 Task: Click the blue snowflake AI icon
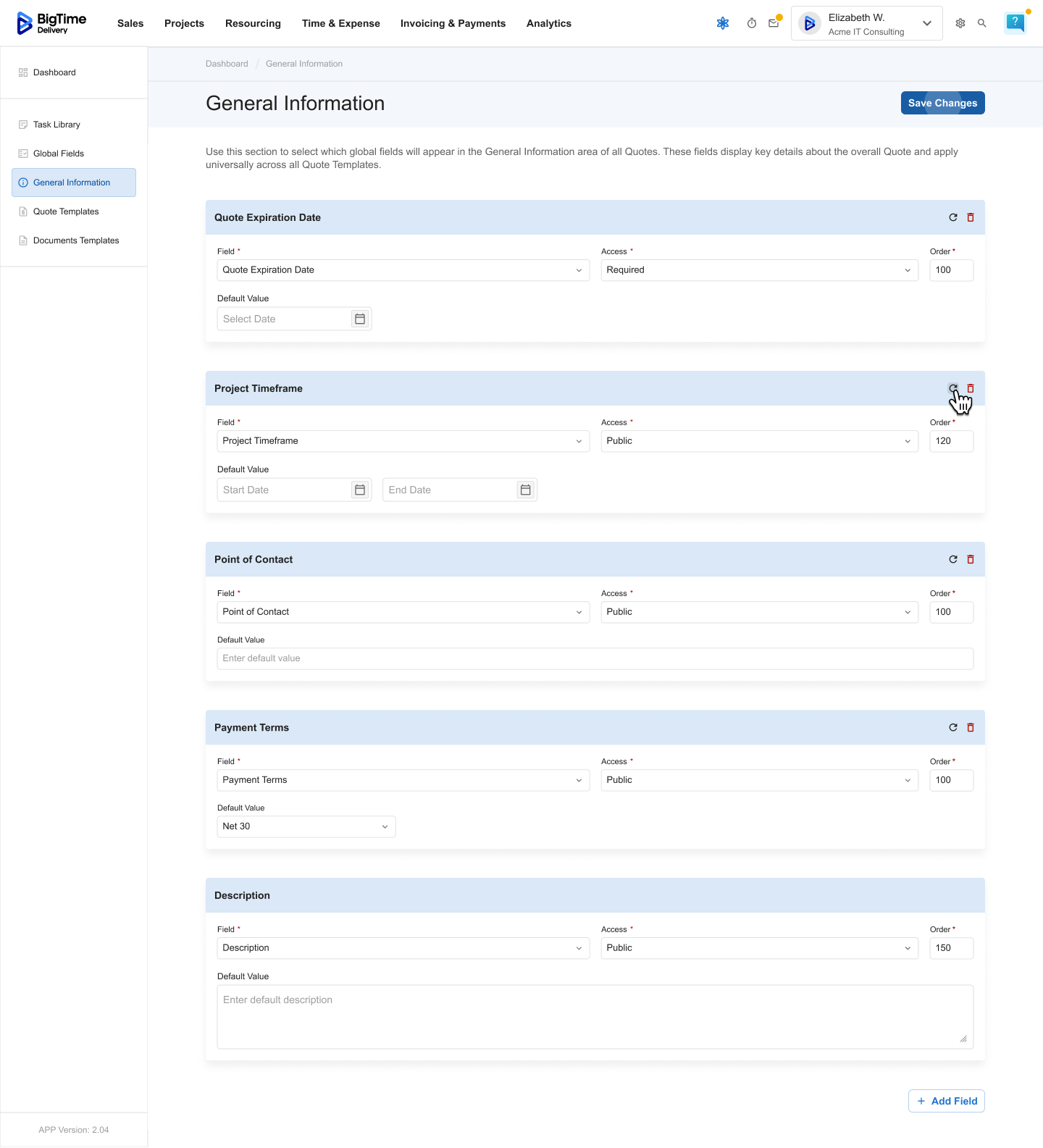pos(723,23)
